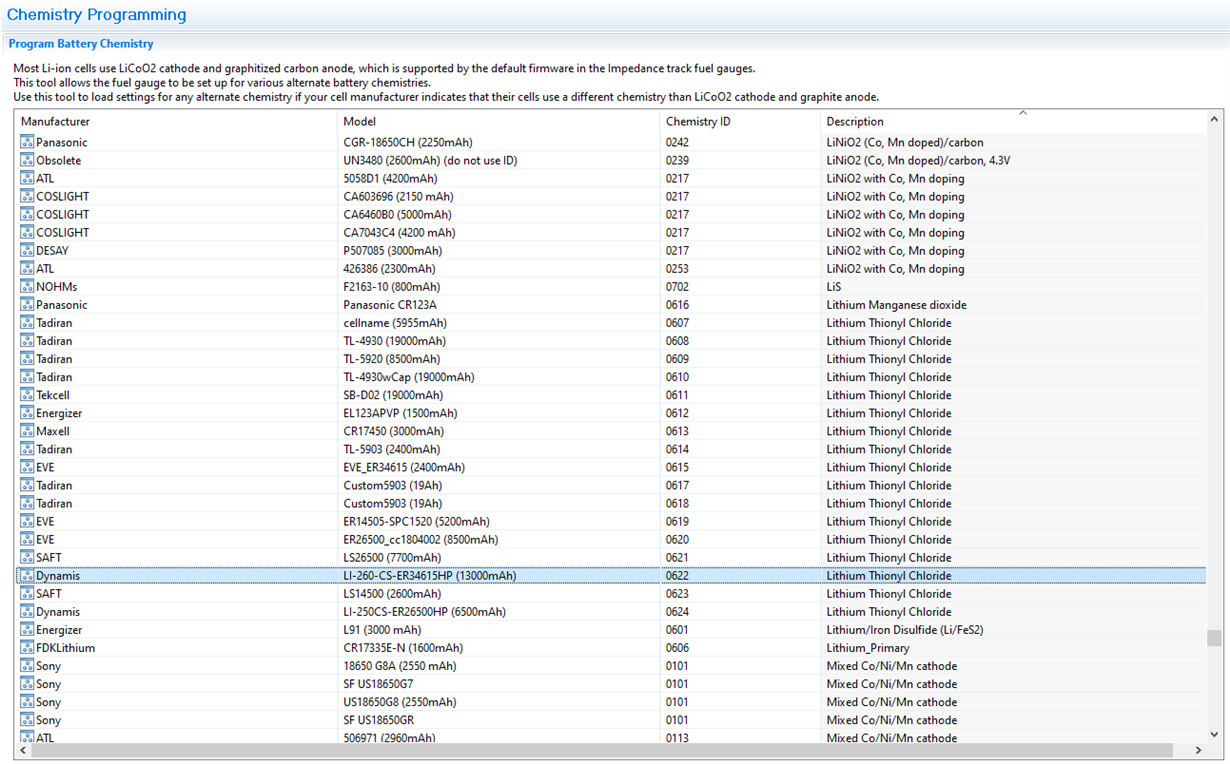
Task: Click the icon beside Dynamis LI-250CS row
Action: point(27,611)
